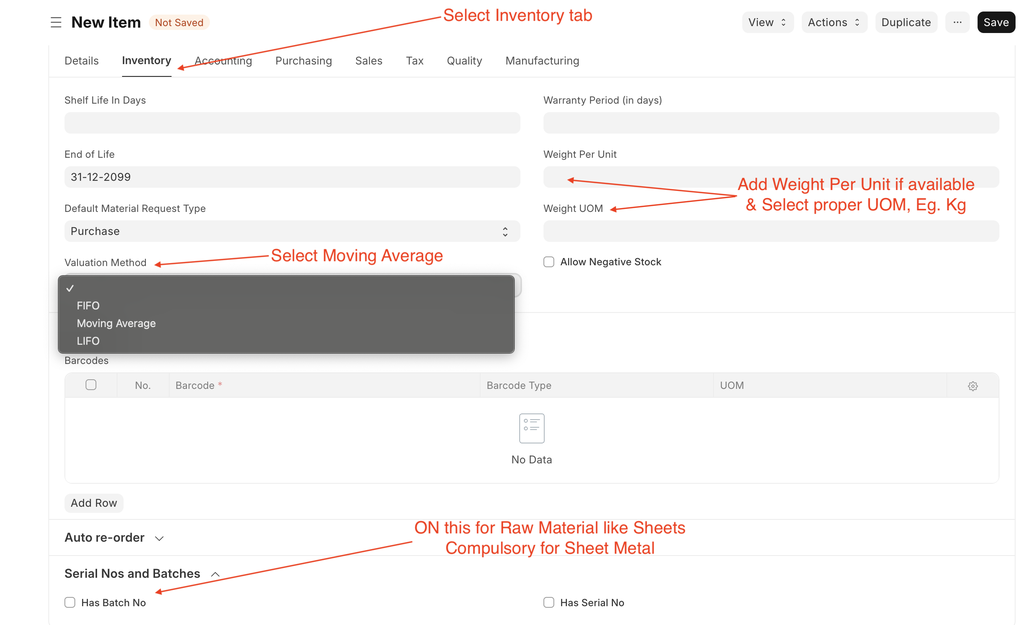This screenshot has width=1024, height=625.
Task: Open the View dropdown
Action: (x=767, y=22)
